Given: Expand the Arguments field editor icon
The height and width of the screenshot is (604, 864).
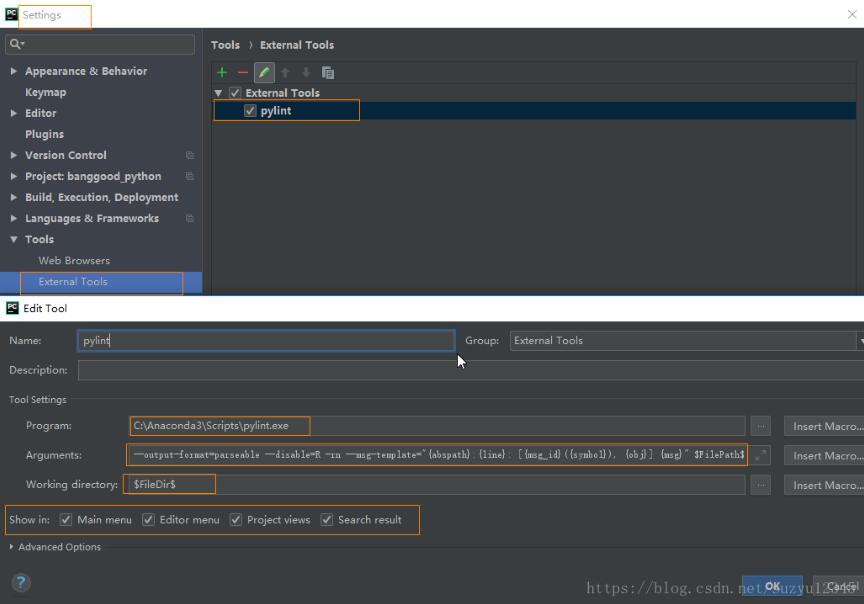Looking at the screenshot, I should click(761, 455).
